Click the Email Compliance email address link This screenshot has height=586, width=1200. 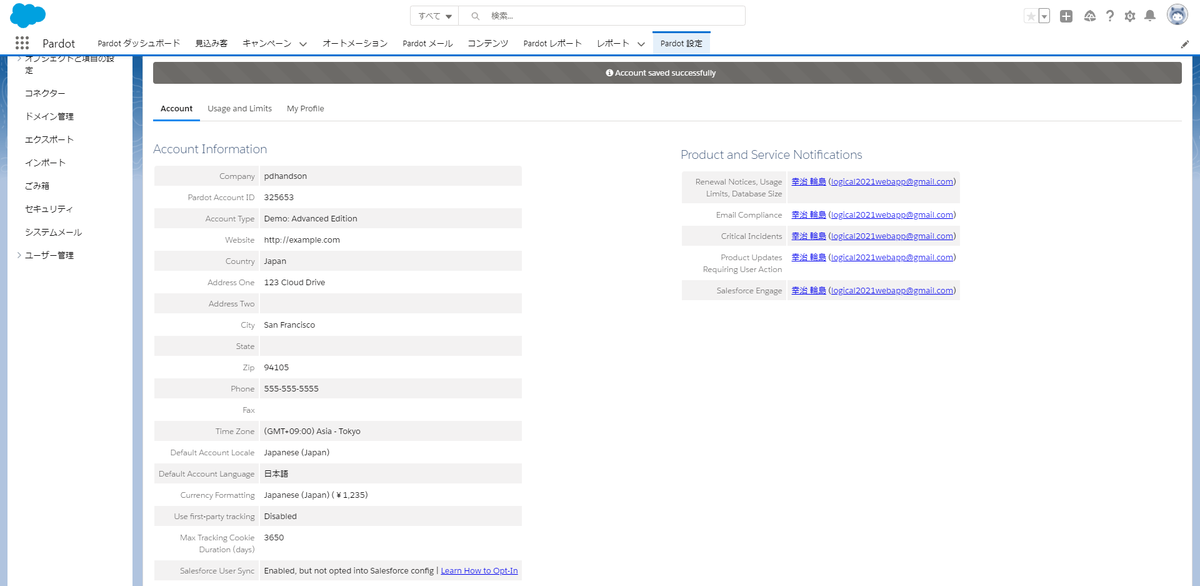(892, 214)
